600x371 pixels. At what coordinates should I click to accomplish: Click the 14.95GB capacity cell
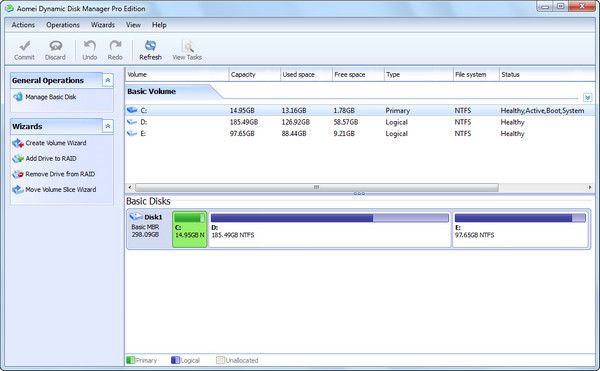click(242, 111)
